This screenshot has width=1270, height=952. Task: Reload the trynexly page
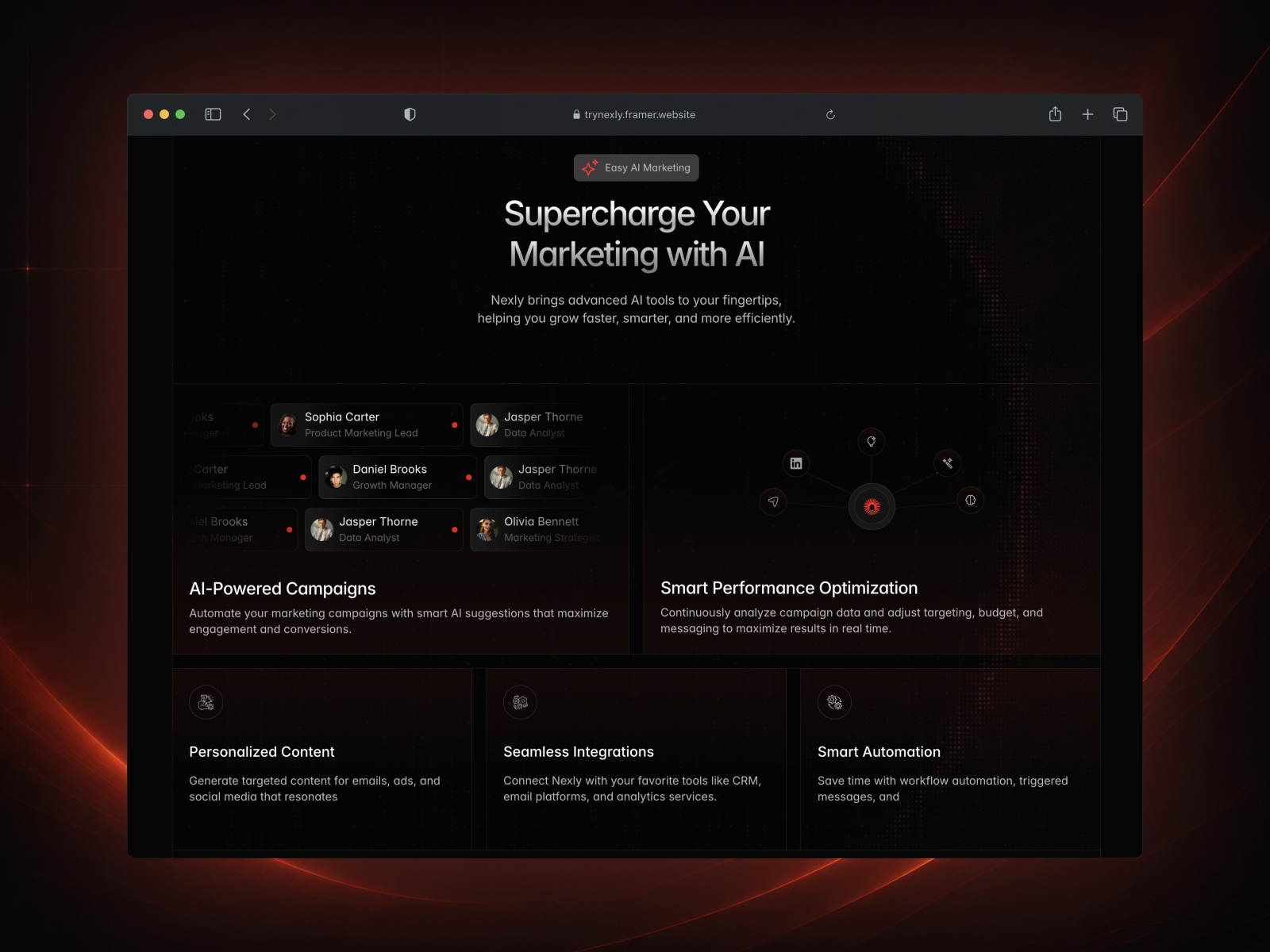(830, 114)
